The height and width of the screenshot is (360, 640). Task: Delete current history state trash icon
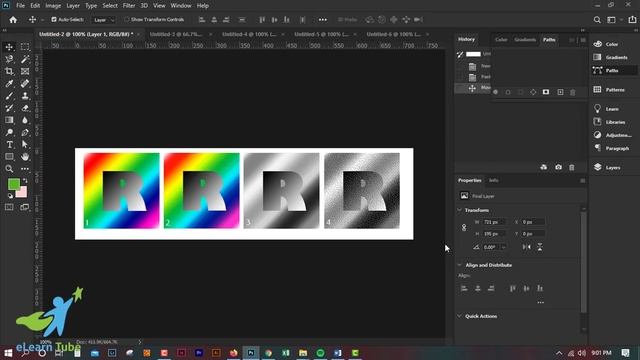(572, 167)
